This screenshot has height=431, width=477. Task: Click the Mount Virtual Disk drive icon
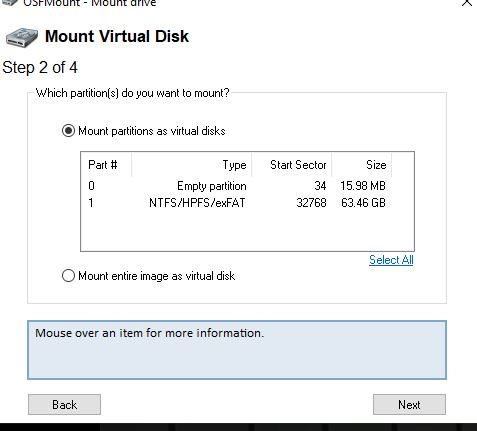pyautogui.click(x=22, y=37)
